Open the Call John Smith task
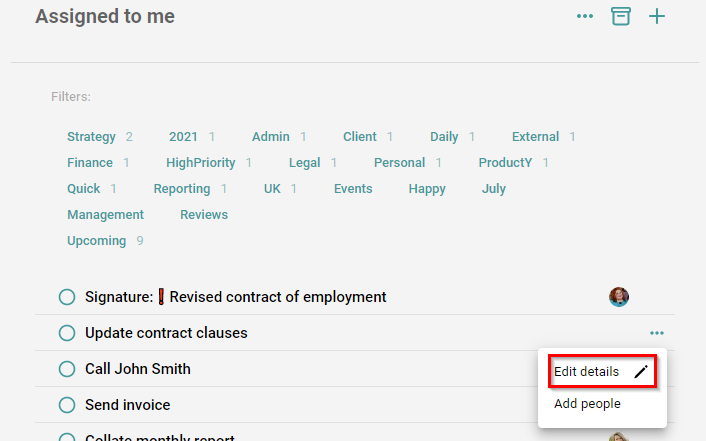The height and width of the screenshot is (441, 706). pyautogui.click(x=138, y=369)
